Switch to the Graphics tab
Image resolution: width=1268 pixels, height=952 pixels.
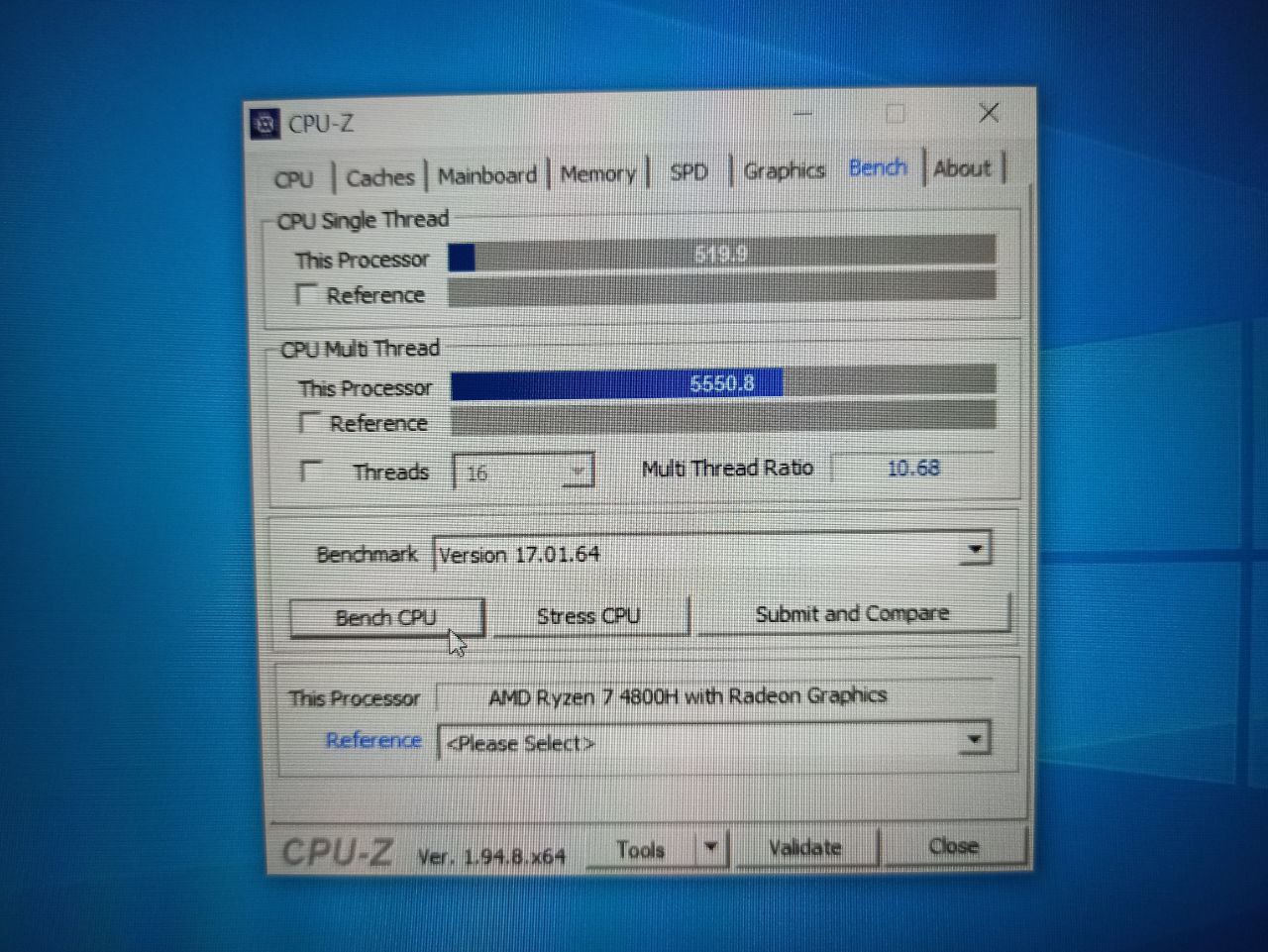click(x=784, y=170)
